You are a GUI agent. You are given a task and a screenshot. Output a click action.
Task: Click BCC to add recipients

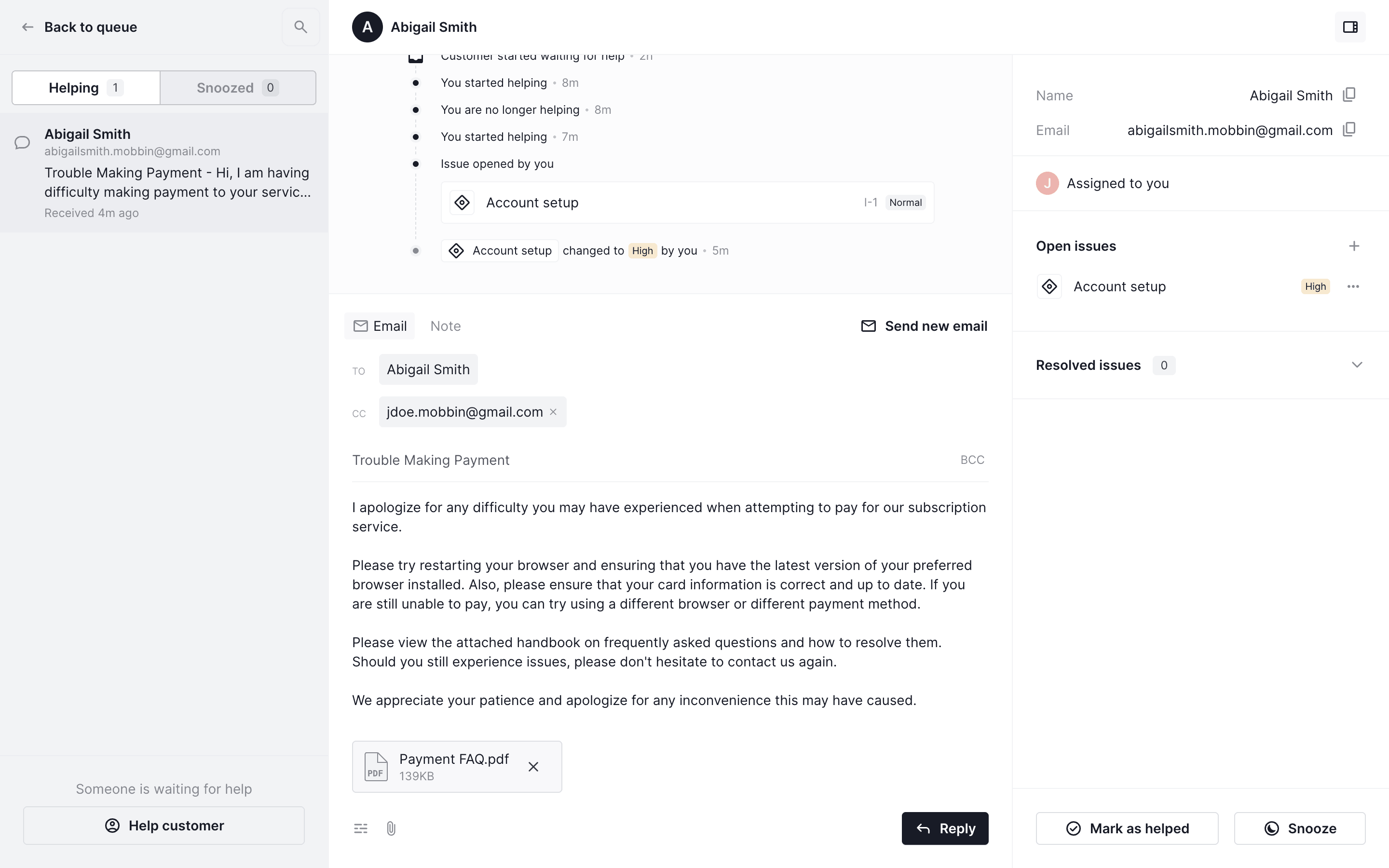pos(972,460)
